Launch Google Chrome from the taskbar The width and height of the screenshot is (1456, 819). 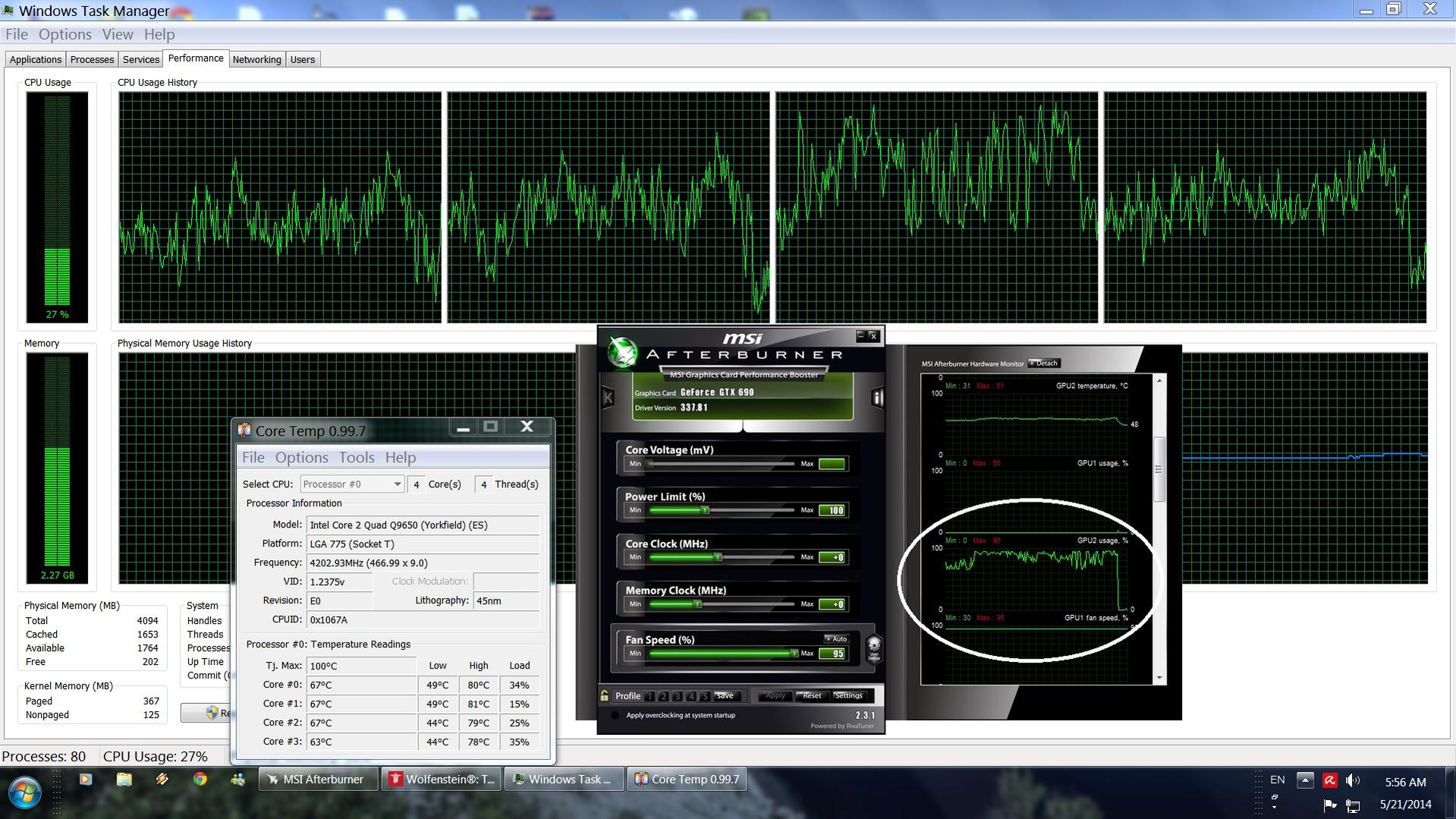pyautogui.click(x=200, y=780)
